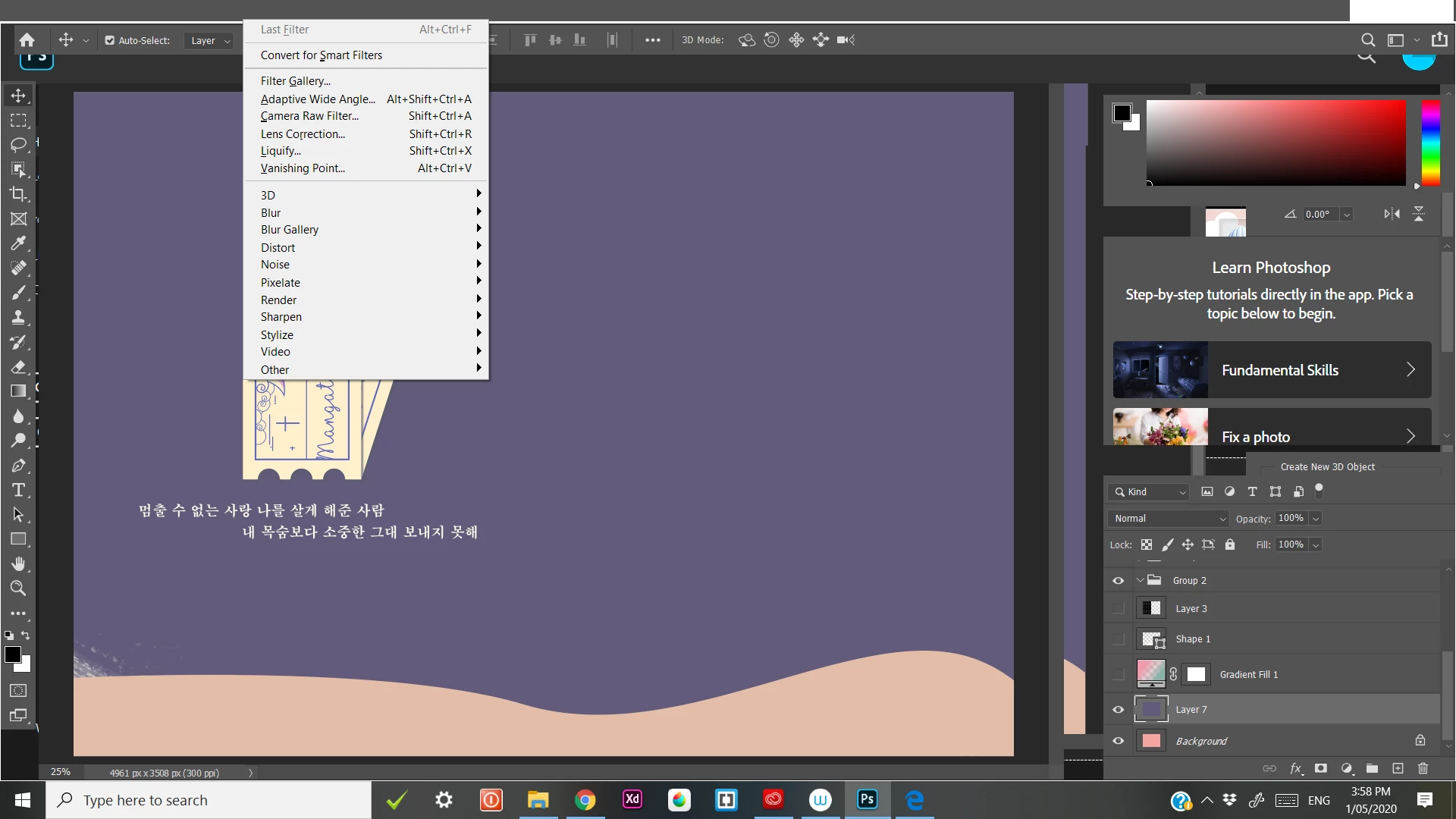Show the Gradient Fill 1 layer
Viewport: 1456px width, 819px height.
(x=1118, y=674)
